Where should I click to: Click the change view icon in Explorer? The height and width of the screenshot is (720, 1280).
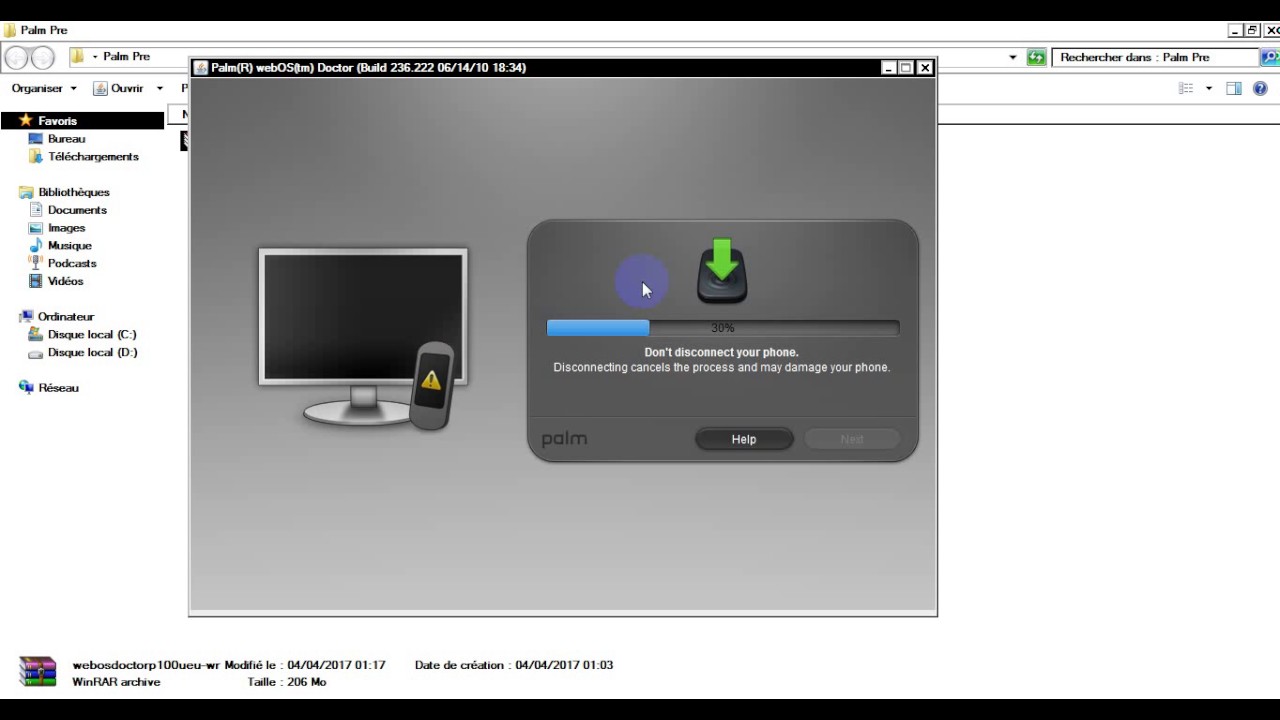coord(1186,88)
